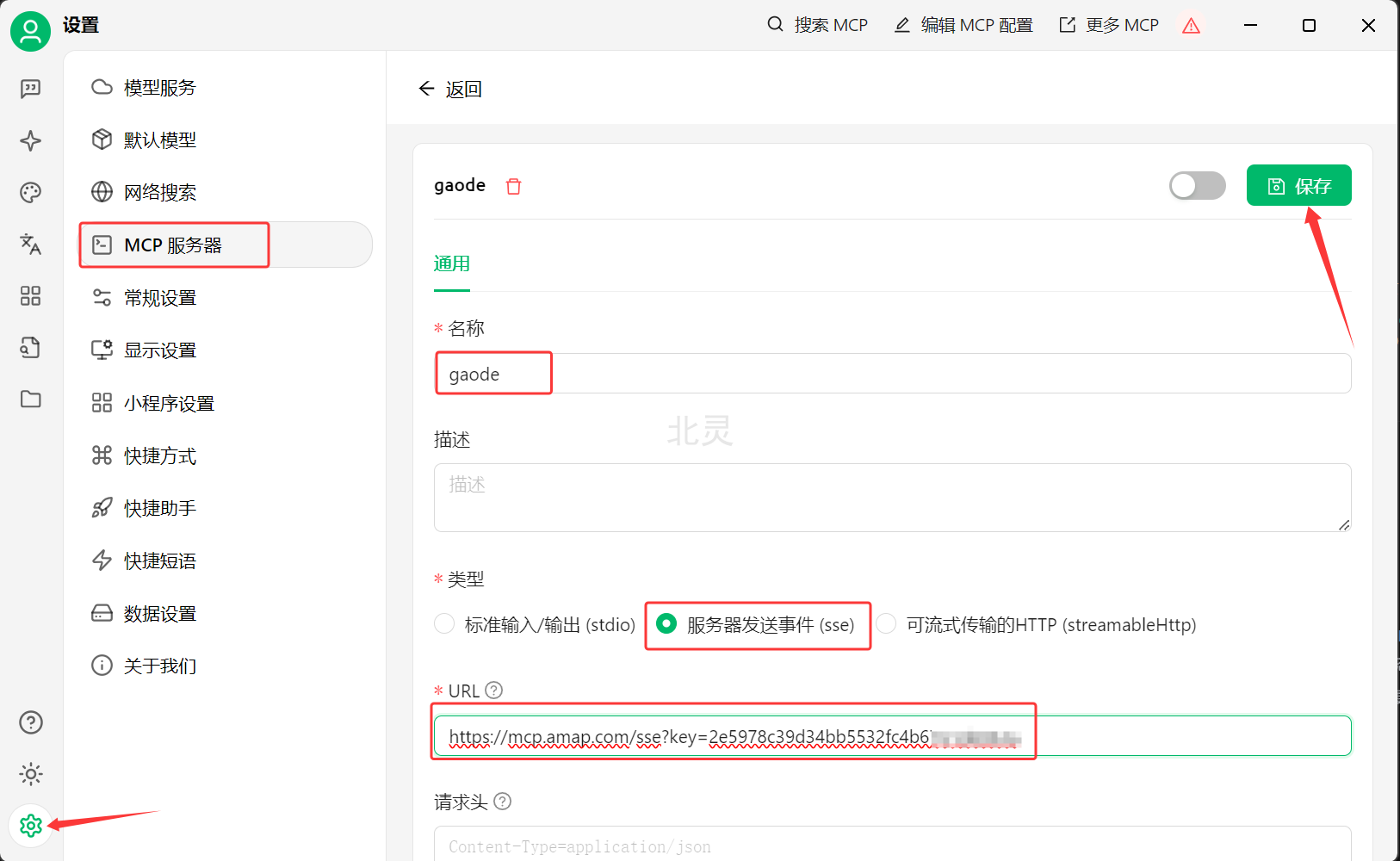Image resolution: width=1400 pixels, height=861 pixels.
Task: Open the knowledge base sidebar icon
Action: coord(31,348)
